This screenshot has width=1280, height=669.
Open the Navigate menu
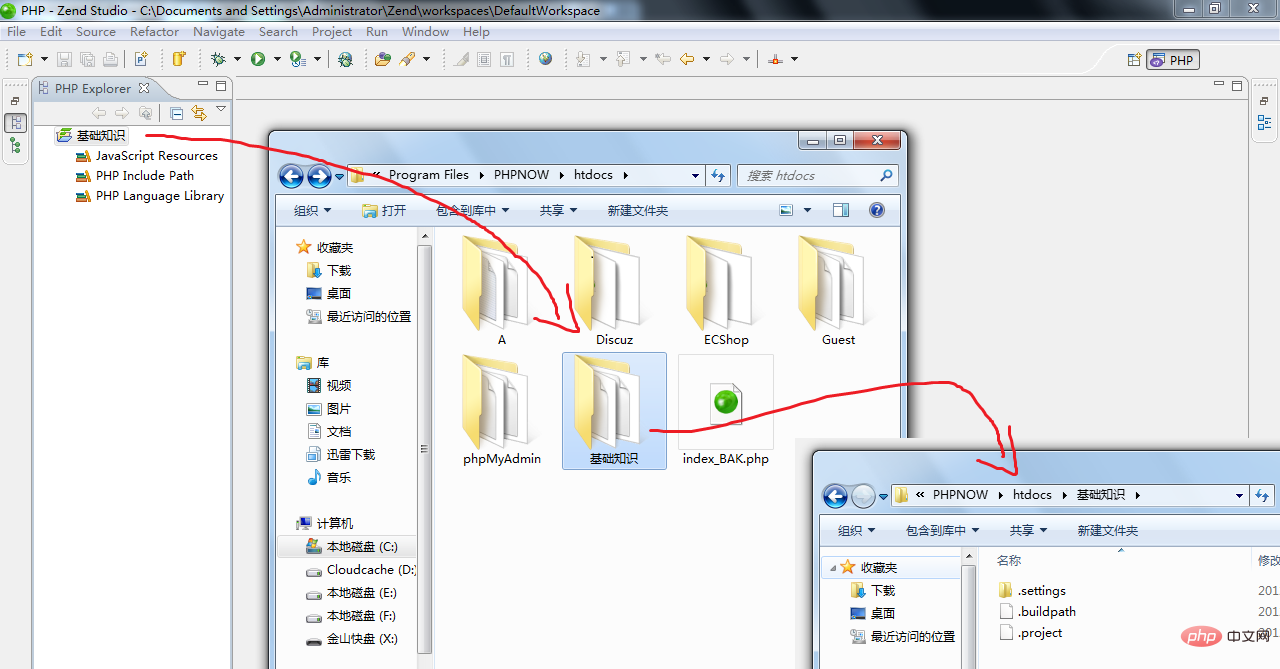click(219, 32)
